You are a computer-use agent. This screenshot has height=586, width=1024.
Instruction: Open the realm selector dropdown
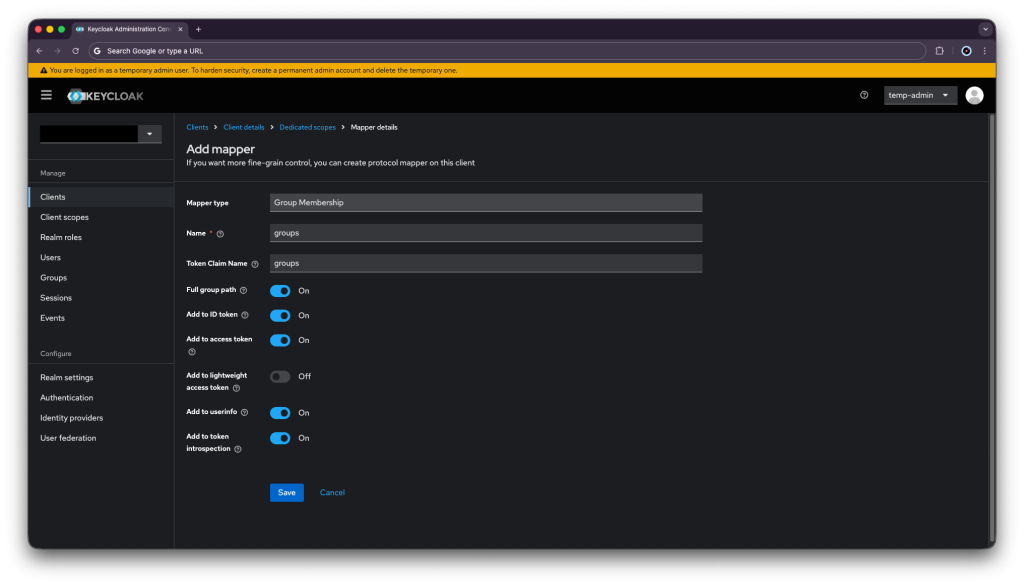[x=149, y=134]
